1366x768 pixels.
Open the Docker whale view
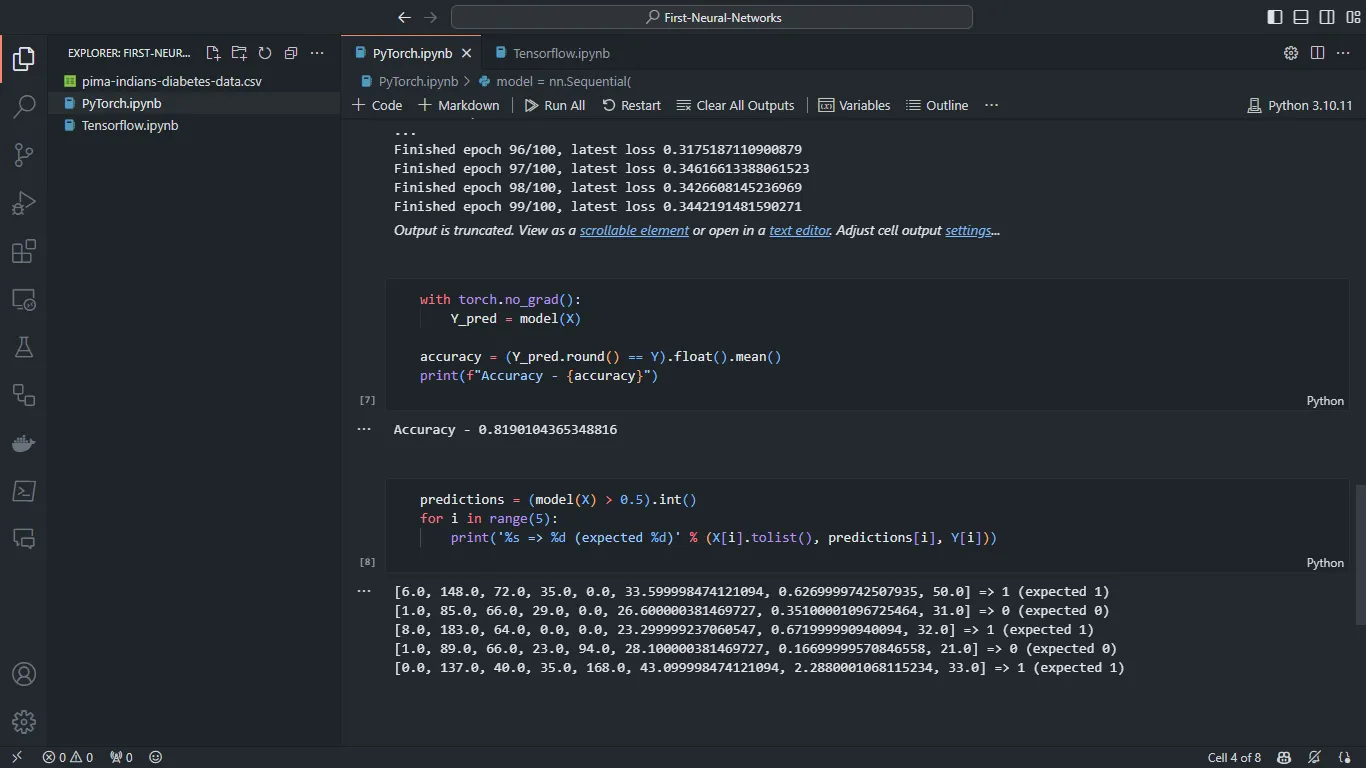[24, 443]
